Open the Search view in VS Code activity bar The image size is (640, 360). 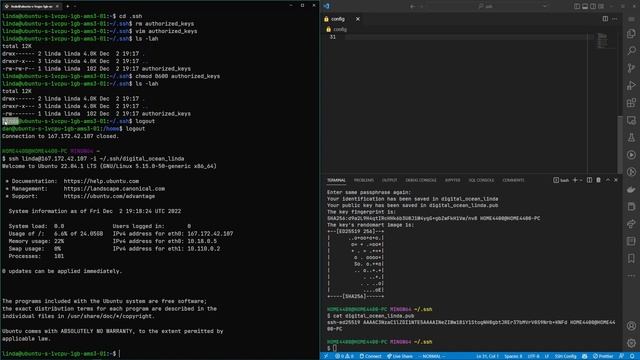coord(631,51)
